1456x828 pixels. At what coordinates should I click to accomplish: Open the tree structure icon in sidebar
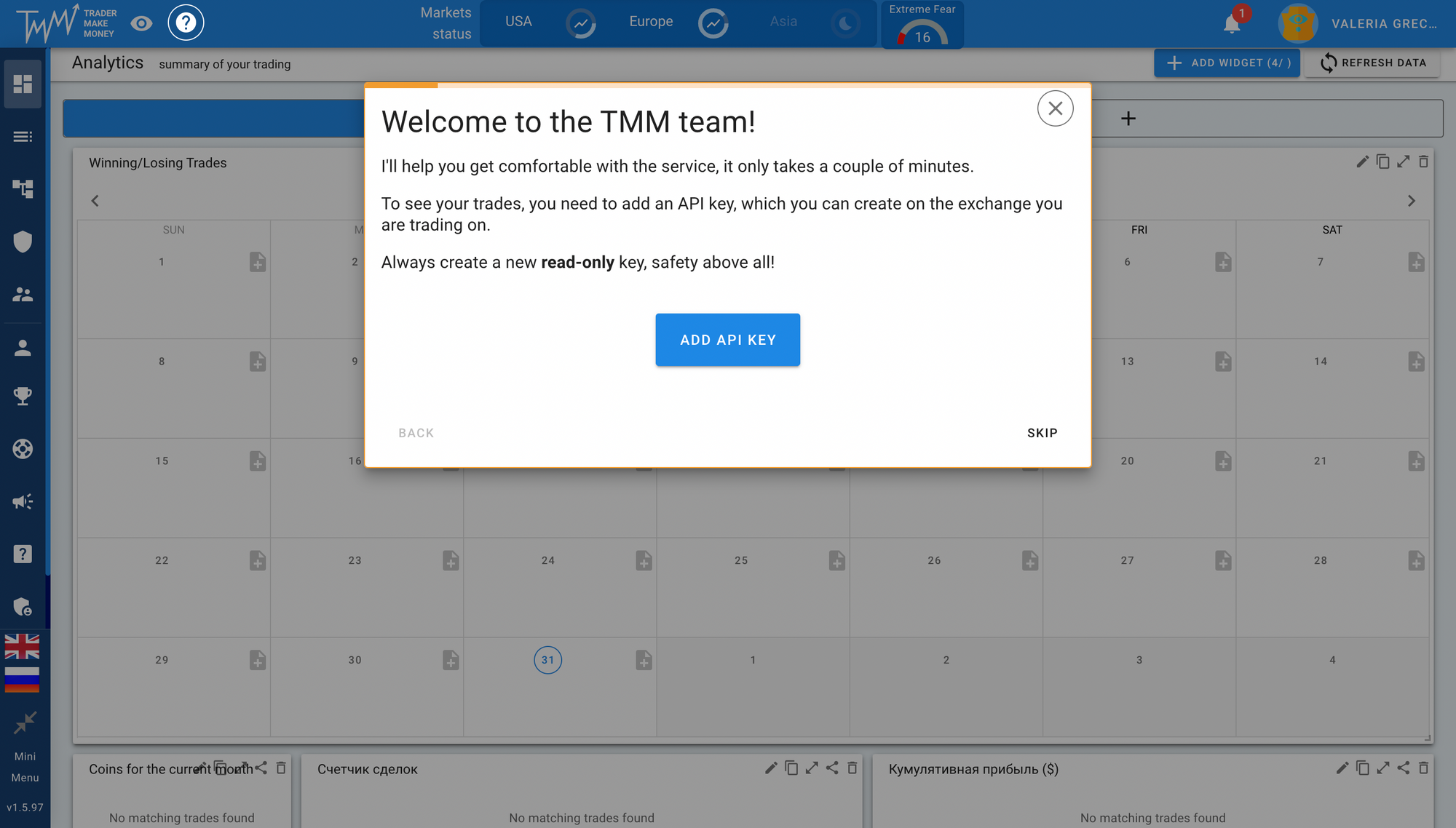[x=23, y=189]
